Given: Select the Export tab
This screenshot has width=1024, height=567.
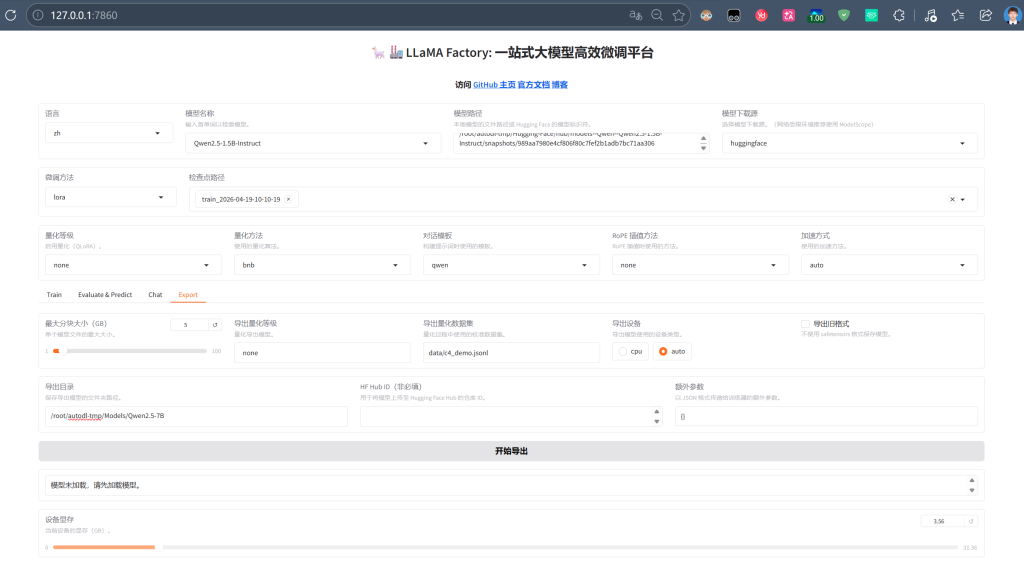Looking at the screenshot, I should click(188, 295).
